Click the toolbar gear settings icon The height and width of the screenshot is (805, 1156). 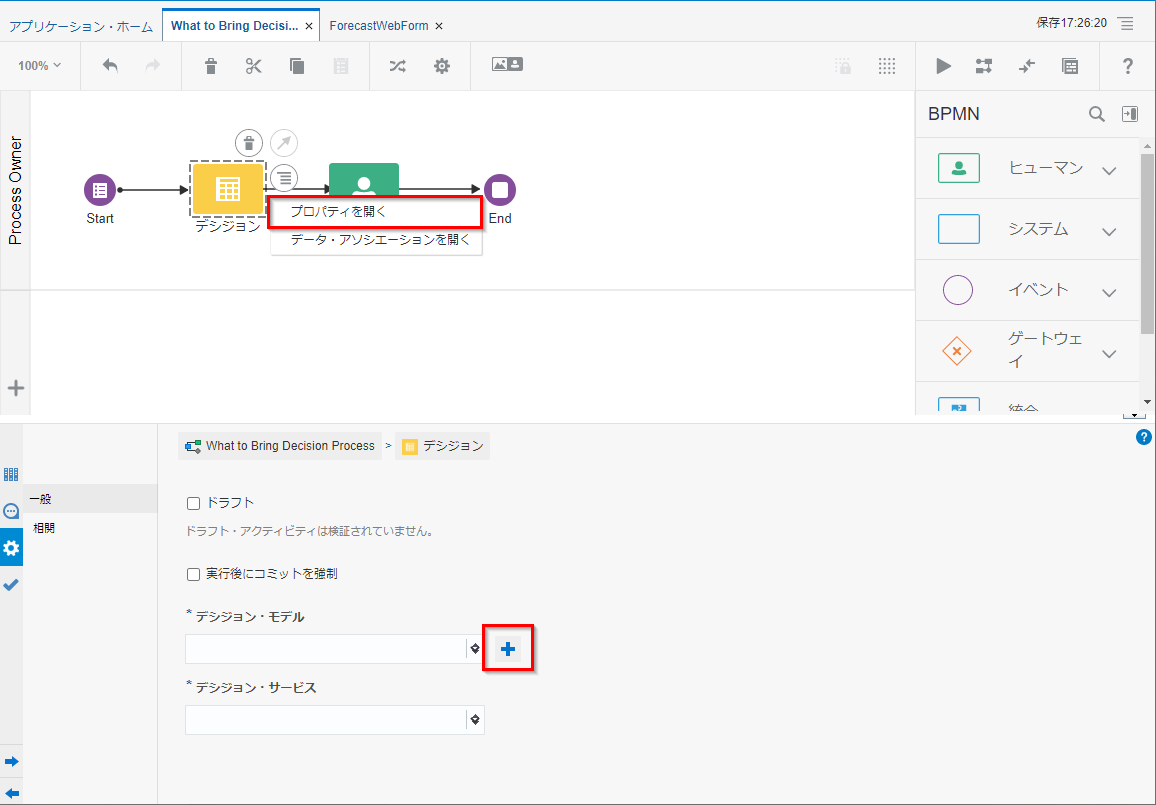click(x=441, y=66)
